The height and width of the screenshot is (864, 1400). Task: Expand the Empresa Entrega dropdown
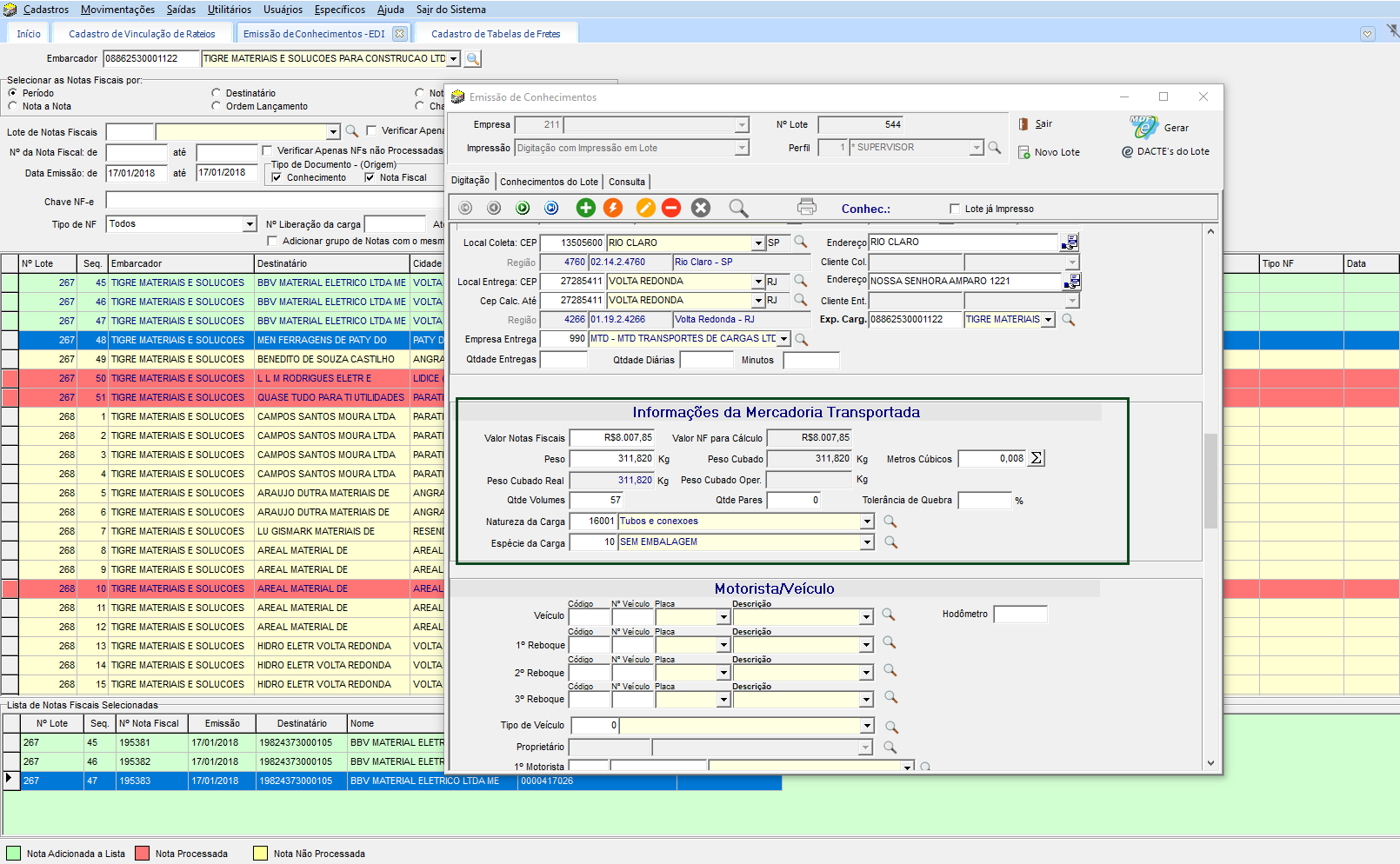[x=783, y=339]
